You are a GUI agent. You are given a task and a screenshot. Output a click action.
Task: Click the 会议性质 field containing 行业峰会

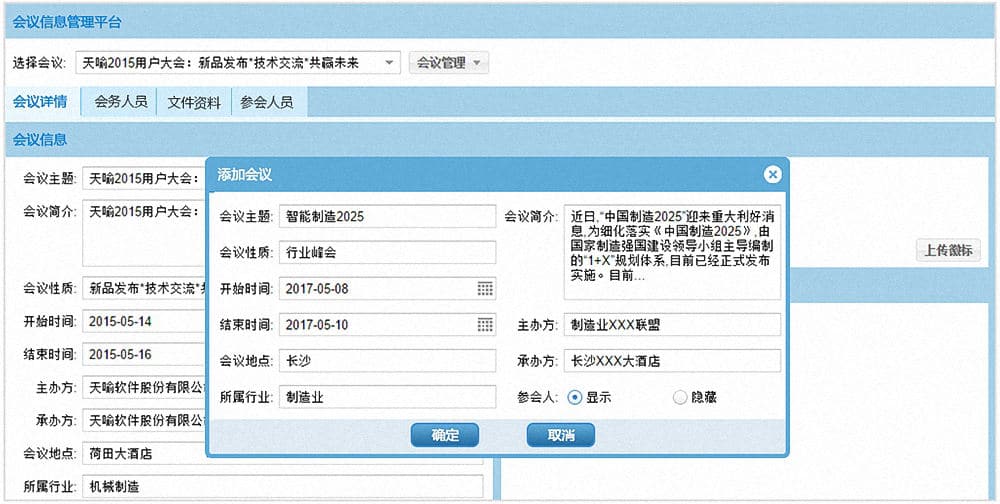pyautogui.click(x=387, y=253)
